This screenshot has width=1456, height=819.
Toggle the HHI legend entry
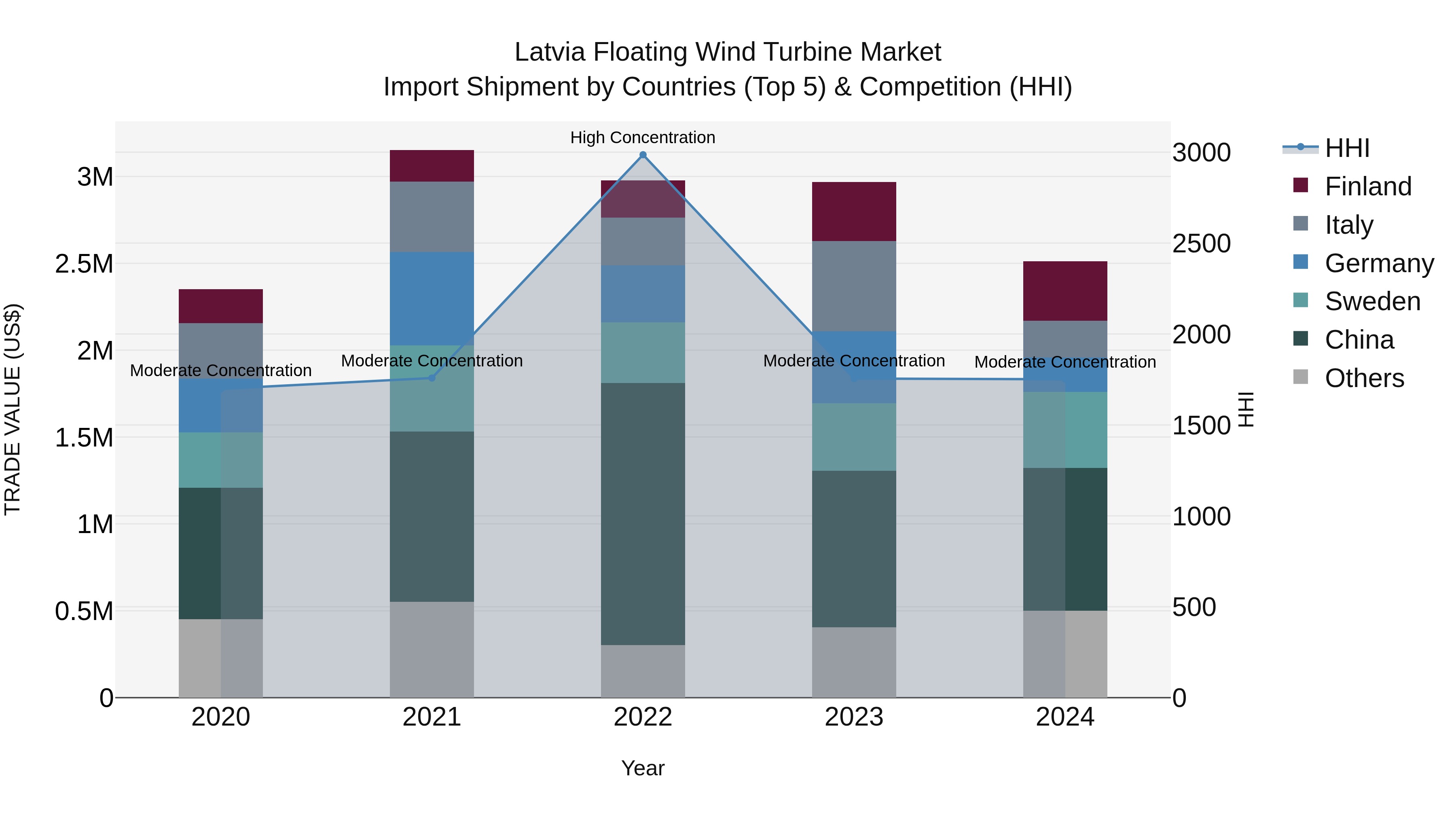click(1326, 148)
